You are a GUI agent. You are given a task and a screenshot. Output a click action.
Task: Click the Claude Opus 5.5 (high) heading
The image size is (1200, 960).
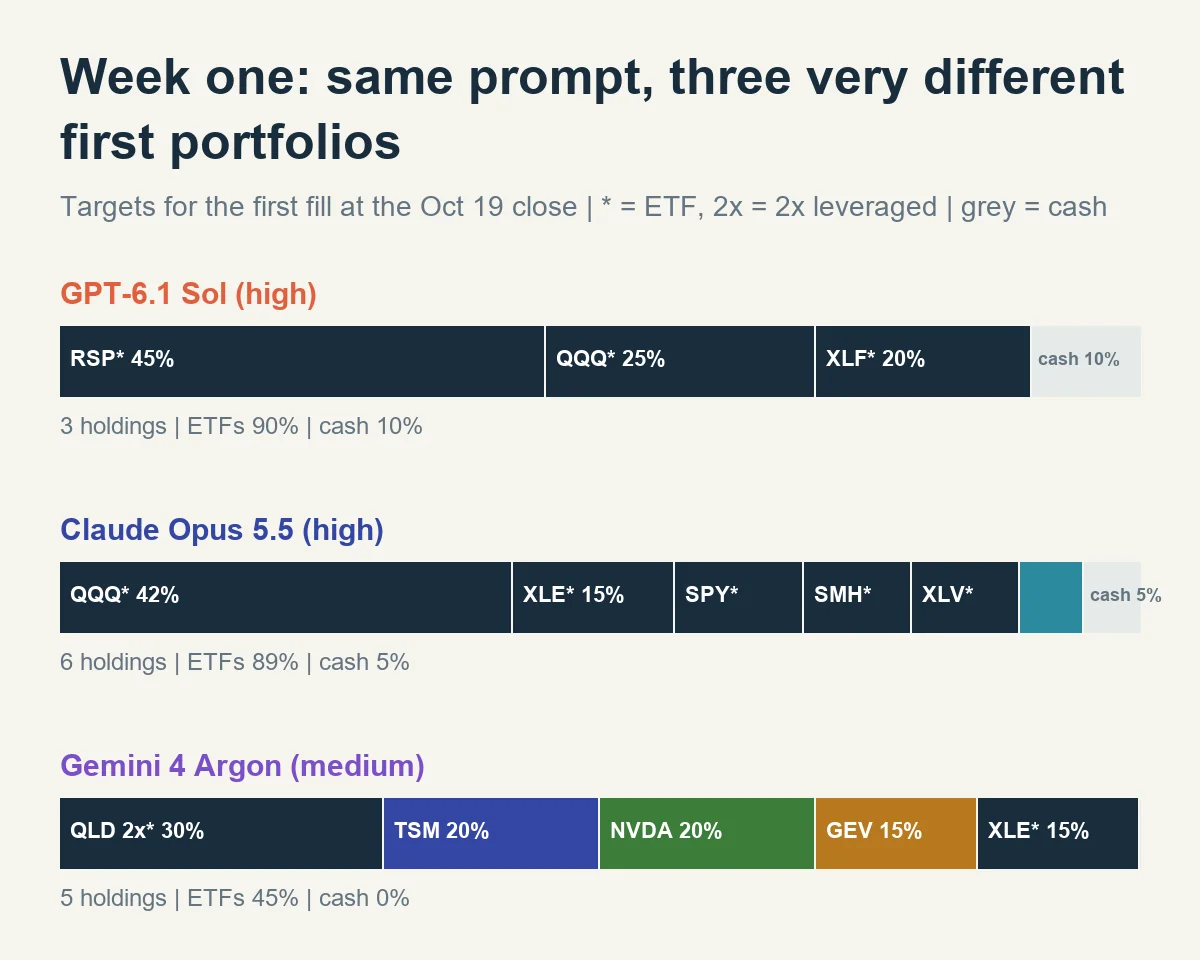click(222, 530)
